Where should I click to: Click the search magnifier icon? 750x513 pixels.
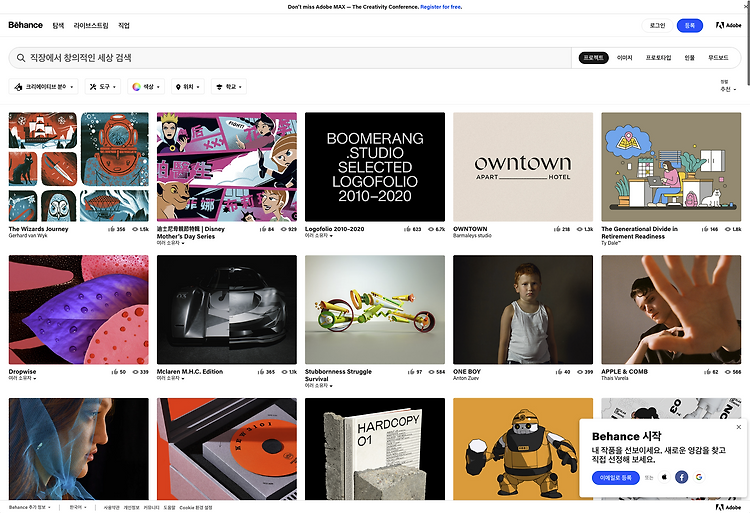click(x=21, y=58)
